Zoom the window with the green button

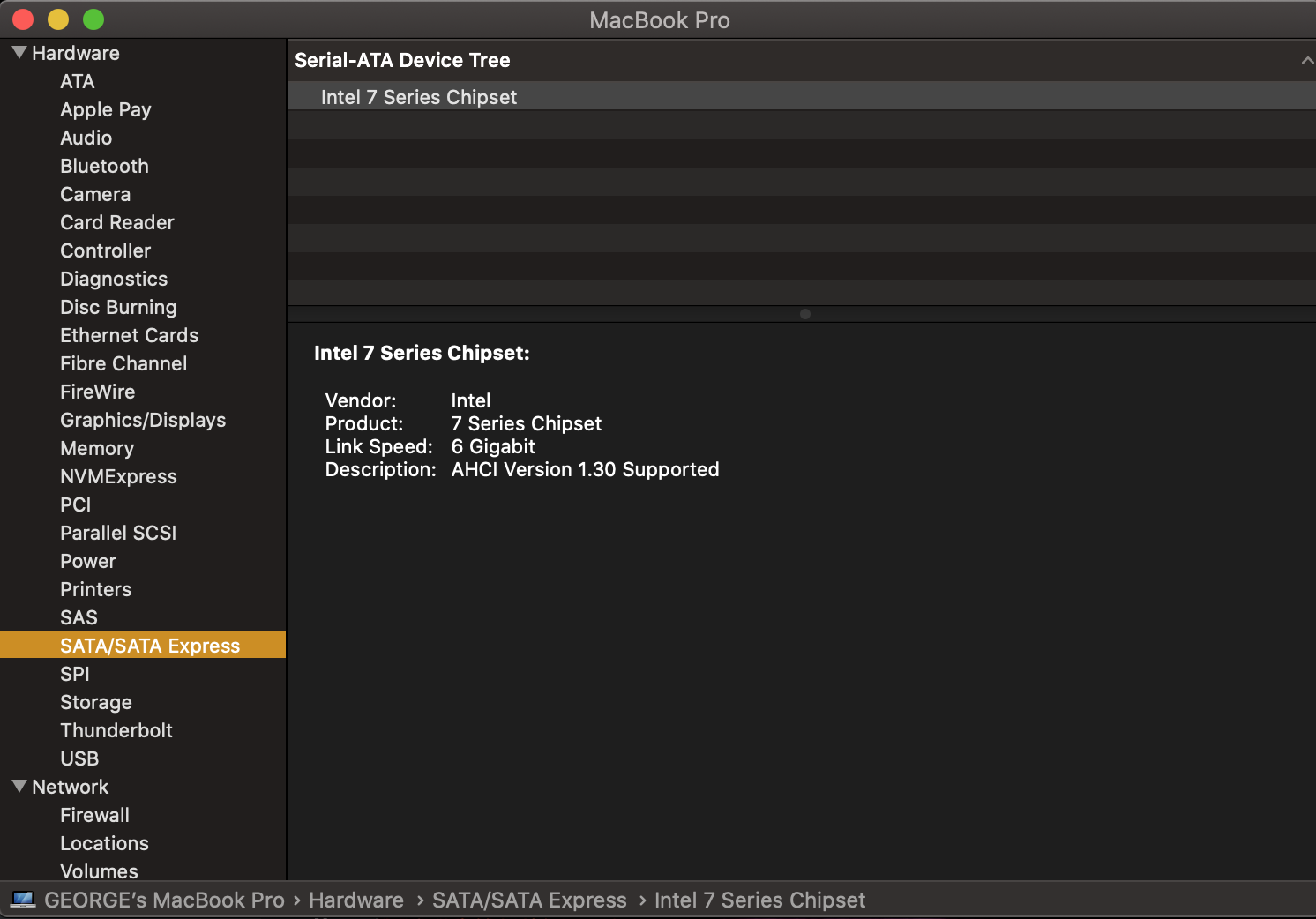click(93, 19)
